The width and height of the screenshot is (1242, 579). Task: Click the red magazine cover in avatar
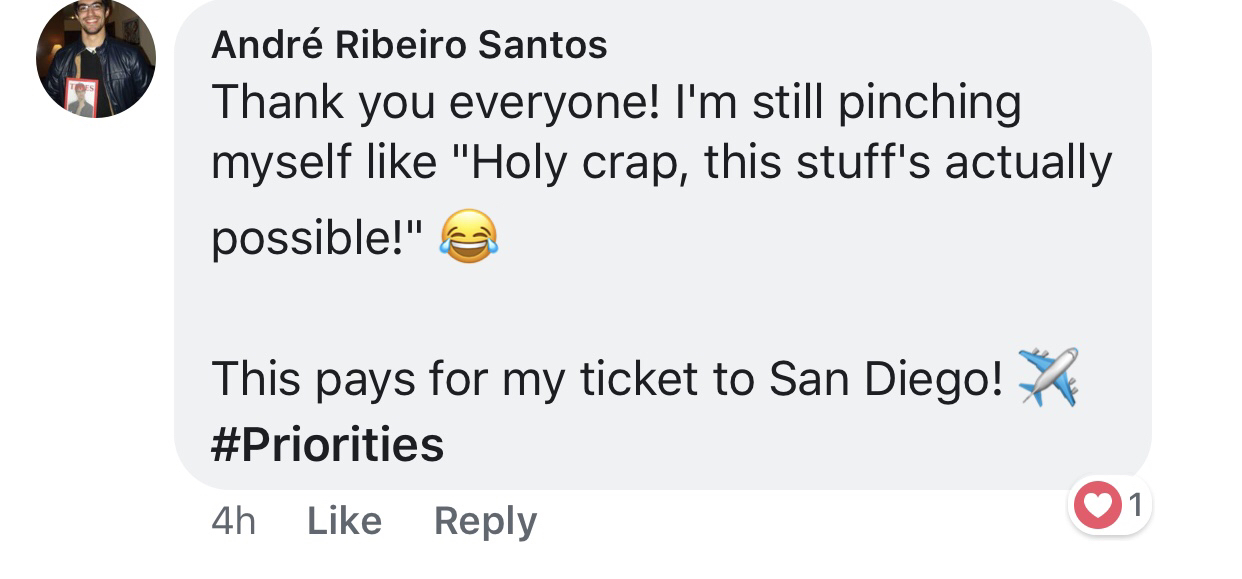click(82, 97)
